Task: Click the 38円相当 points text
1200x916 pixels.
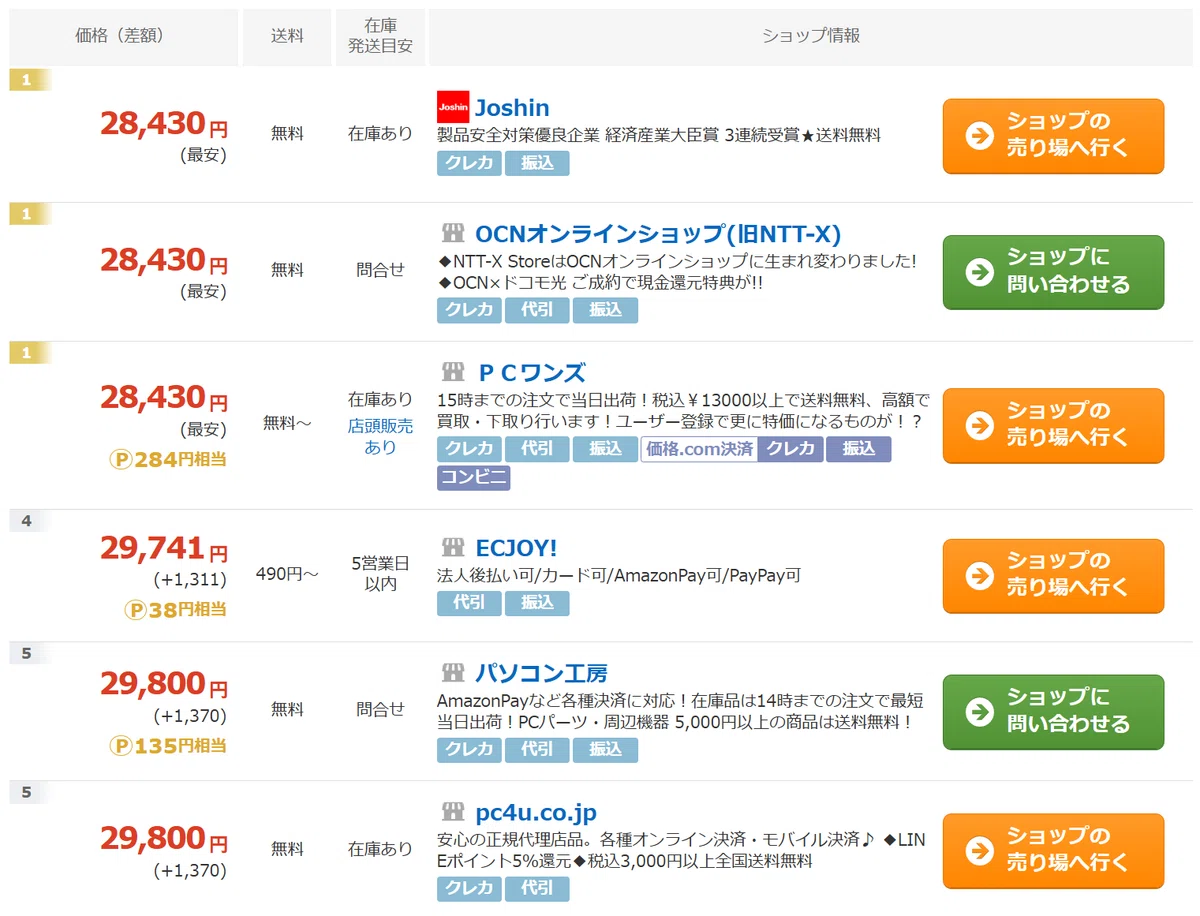Action: tap(189, 609)
